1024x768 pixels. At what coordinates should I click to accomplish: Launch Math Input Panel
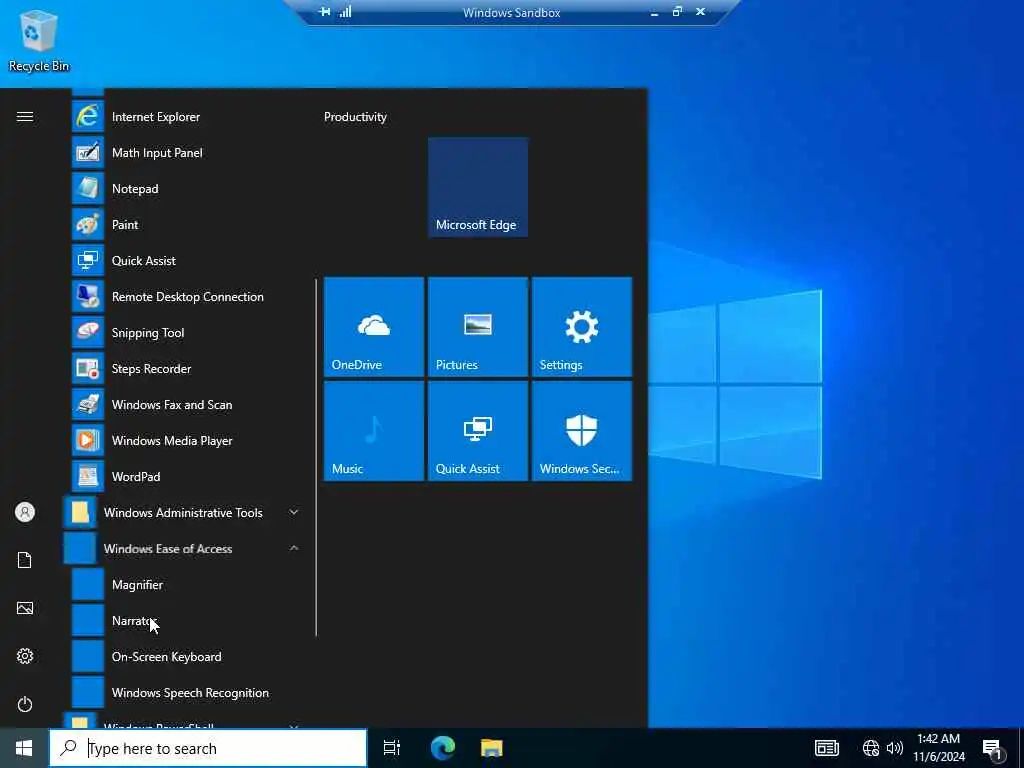186,153
